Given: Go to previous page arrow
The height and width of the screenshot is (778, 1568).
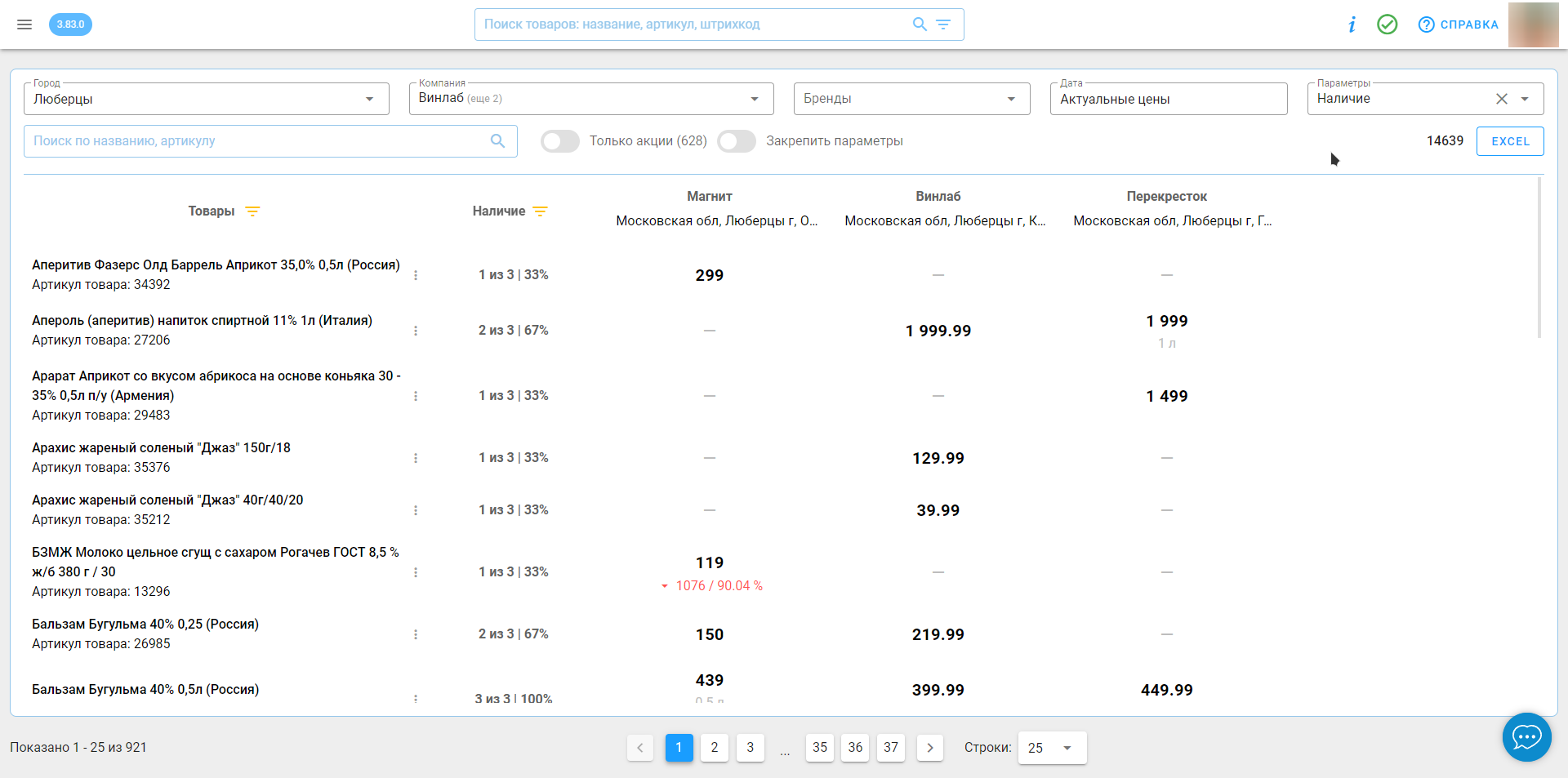Looking at the screenshot, I should pos(640,748).
